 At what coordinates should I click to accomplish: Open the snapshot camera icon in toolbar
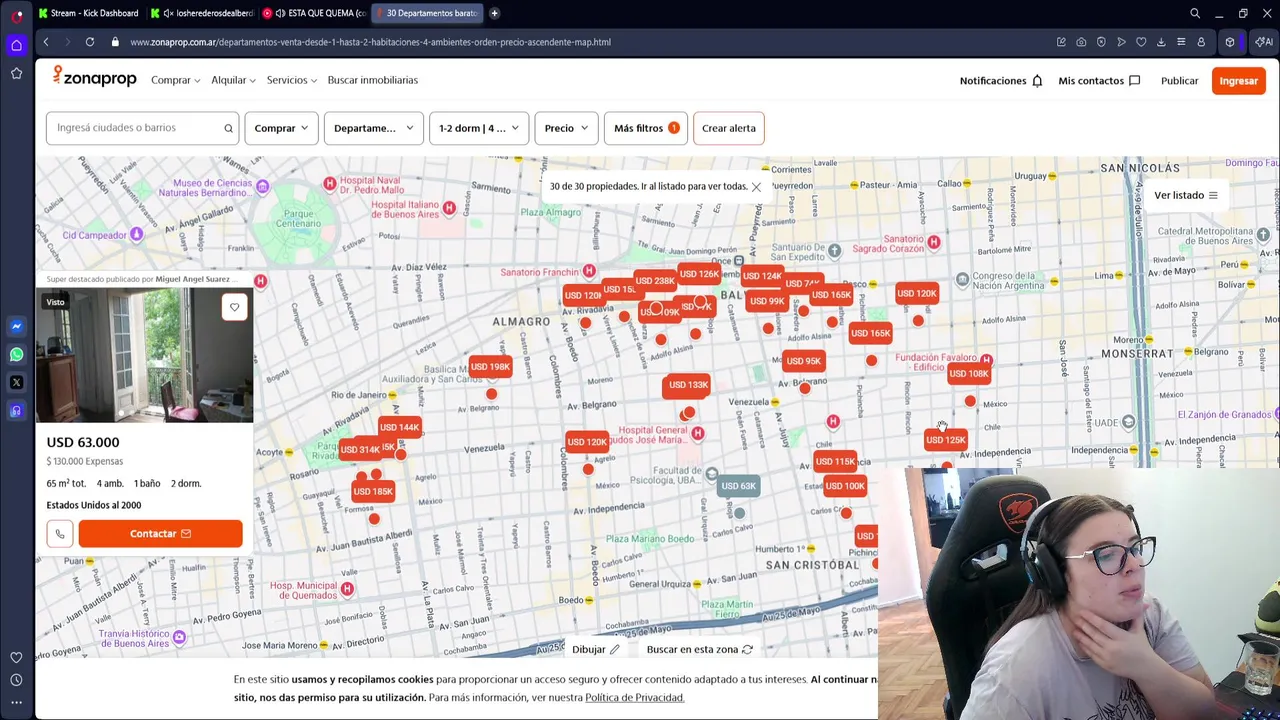1081,42
